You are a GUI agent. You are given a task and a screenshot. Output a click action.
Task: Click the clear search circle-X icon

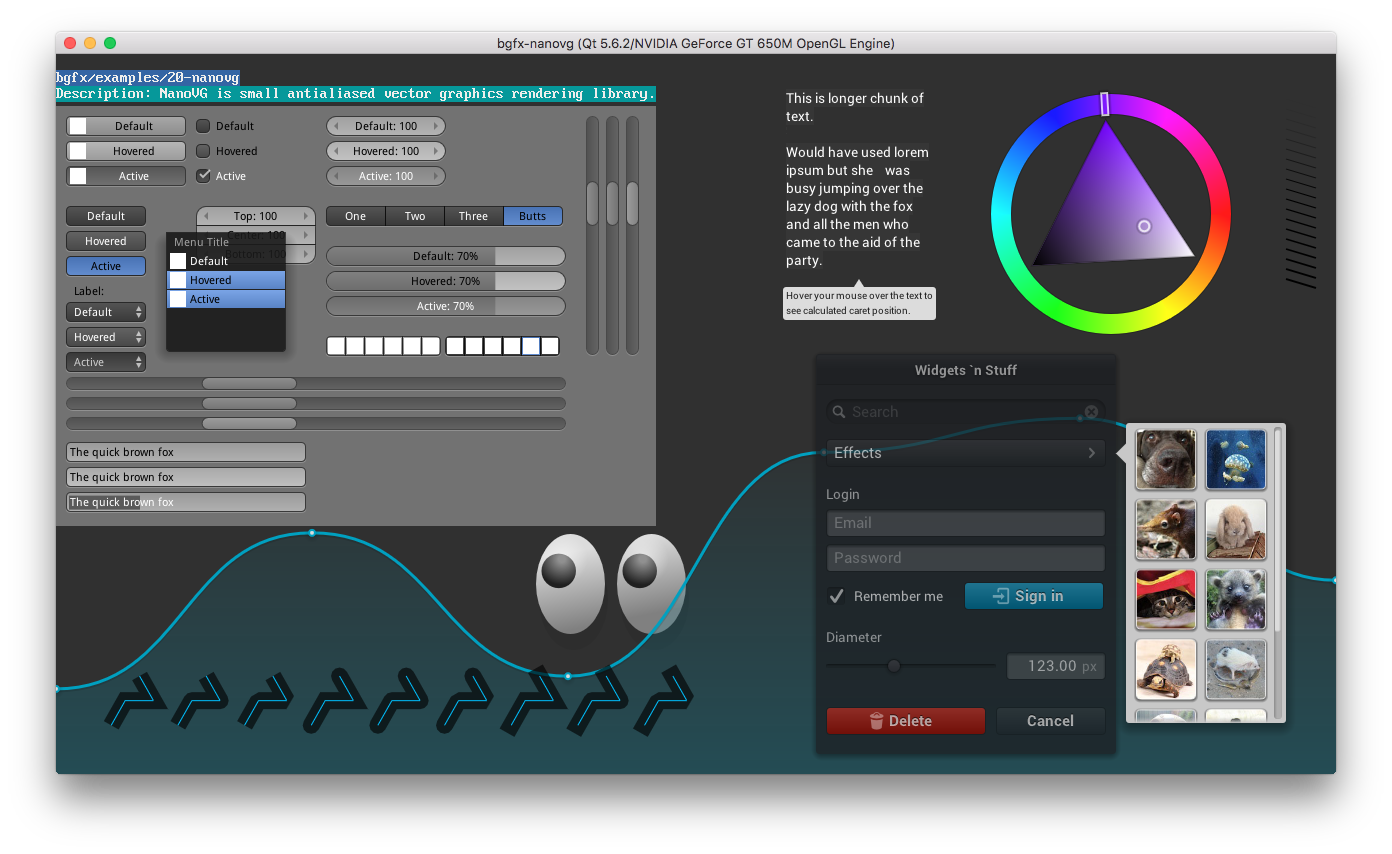point(1091,412)
